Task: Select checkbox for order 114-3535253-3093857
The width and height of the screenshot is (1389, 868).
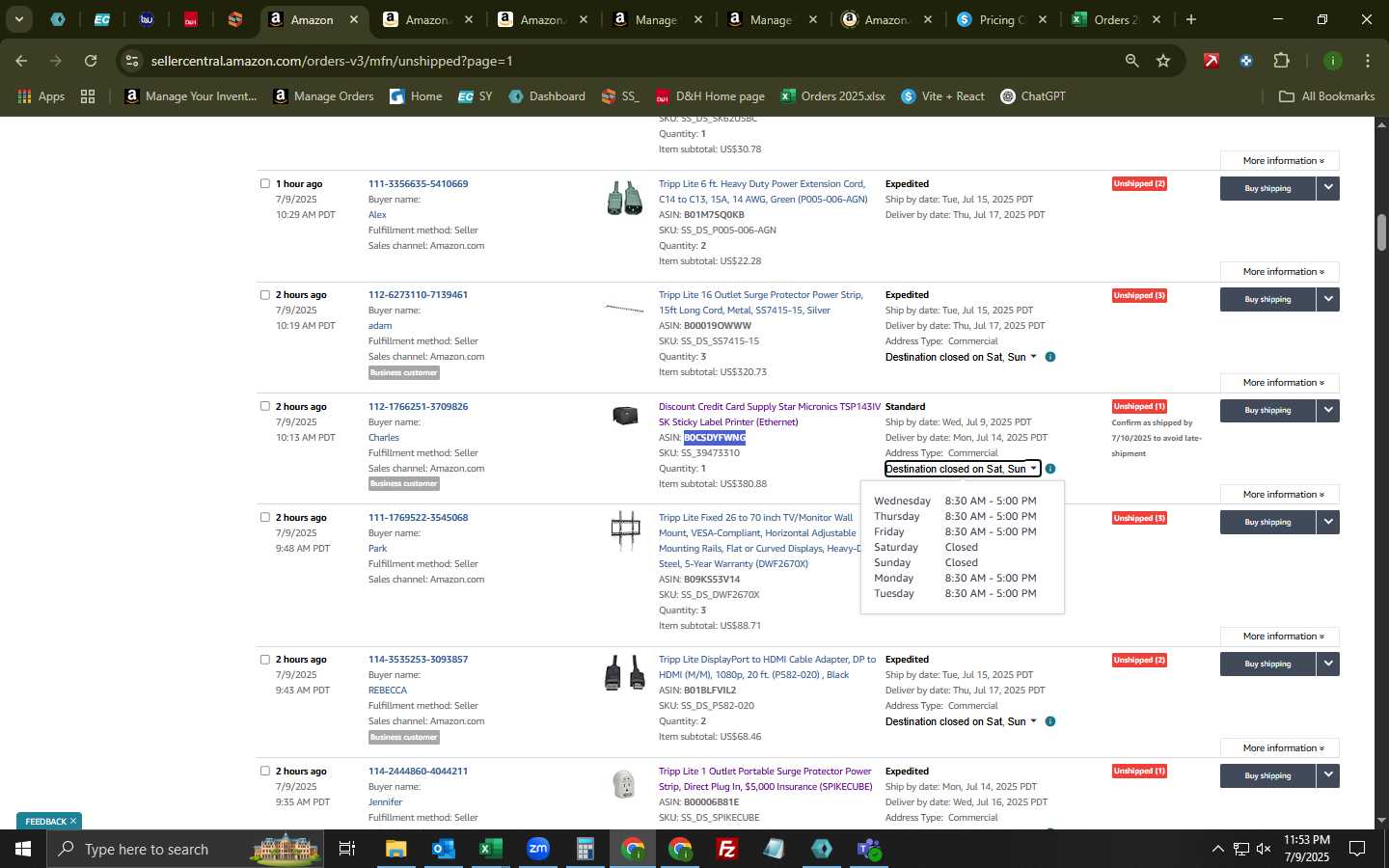Action: click(265, 659)
